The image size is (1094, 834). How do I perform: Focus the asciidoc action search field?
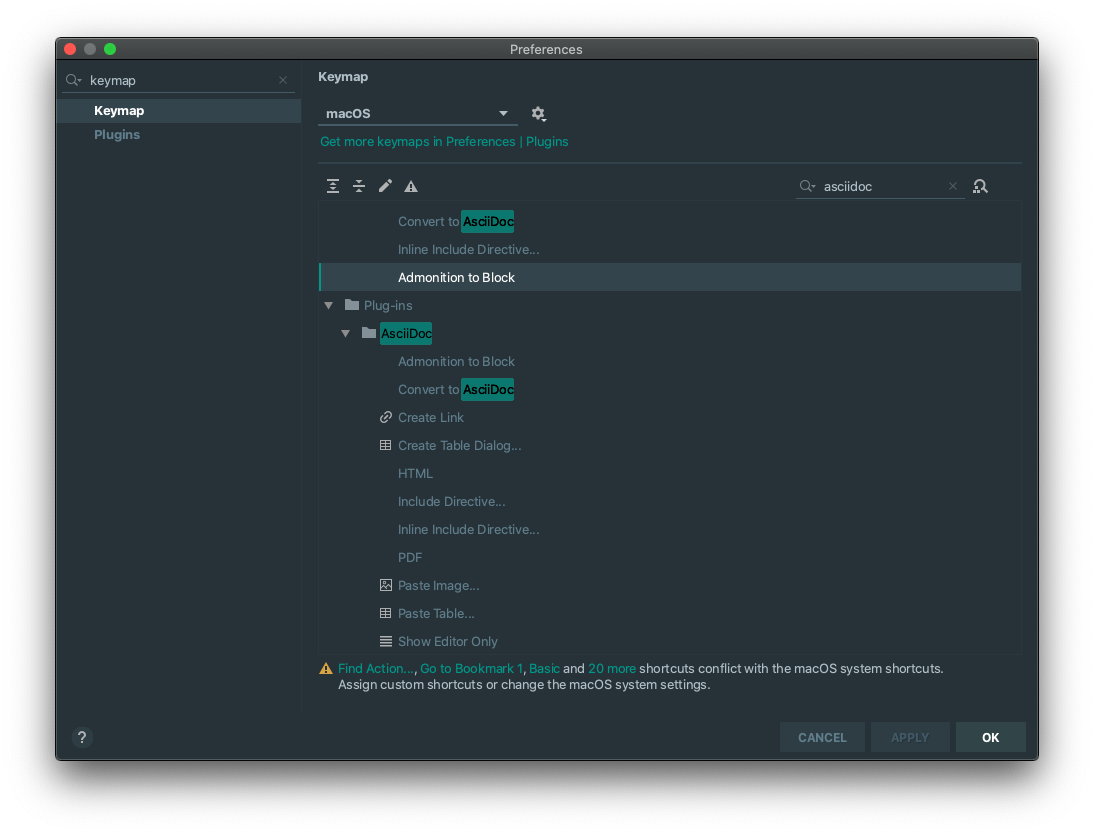point(882,186)
